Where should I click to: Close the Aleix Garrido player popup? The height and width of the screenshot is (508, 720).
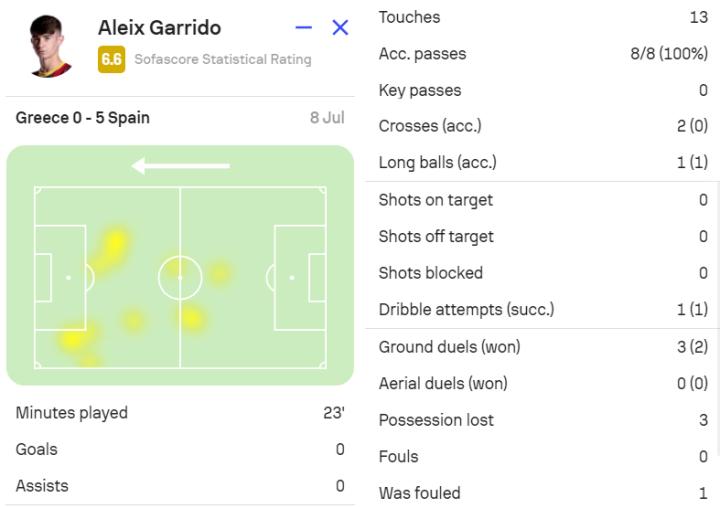340,28
